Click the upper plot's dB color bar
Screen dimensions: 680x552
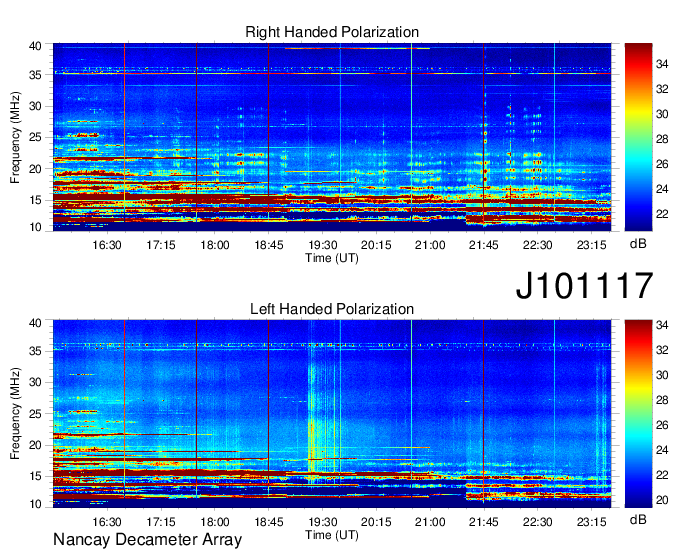[x=638, y=137]
